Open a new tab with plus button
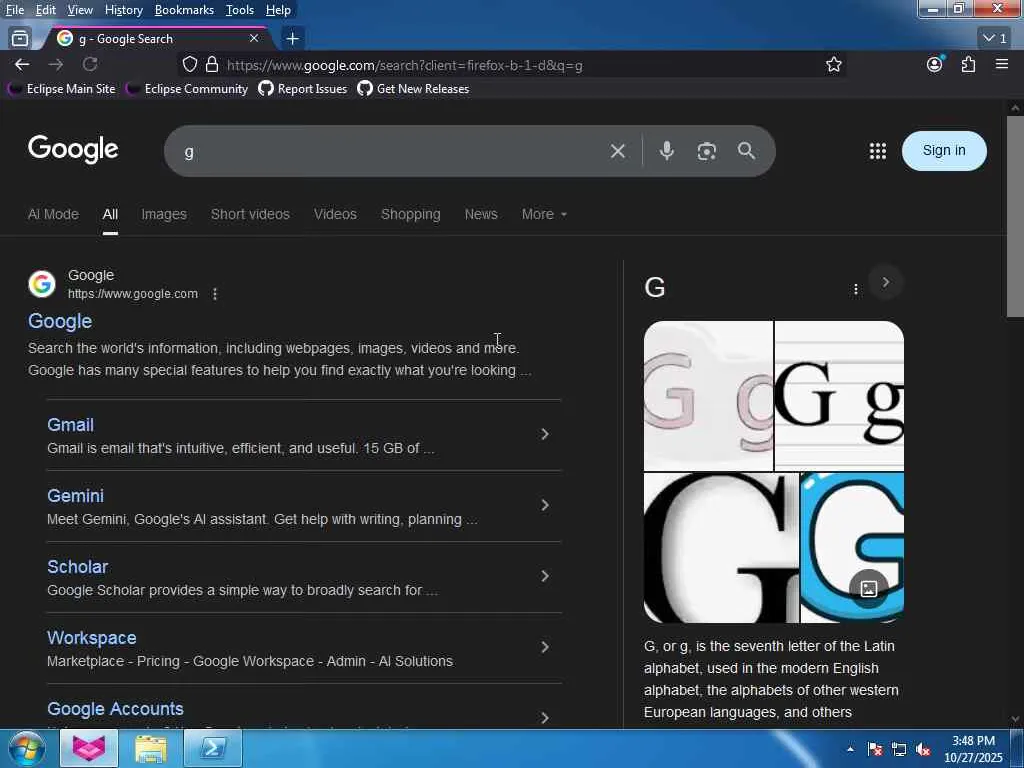This screenshot has width=1024, height=768. [x=293, y=39]
